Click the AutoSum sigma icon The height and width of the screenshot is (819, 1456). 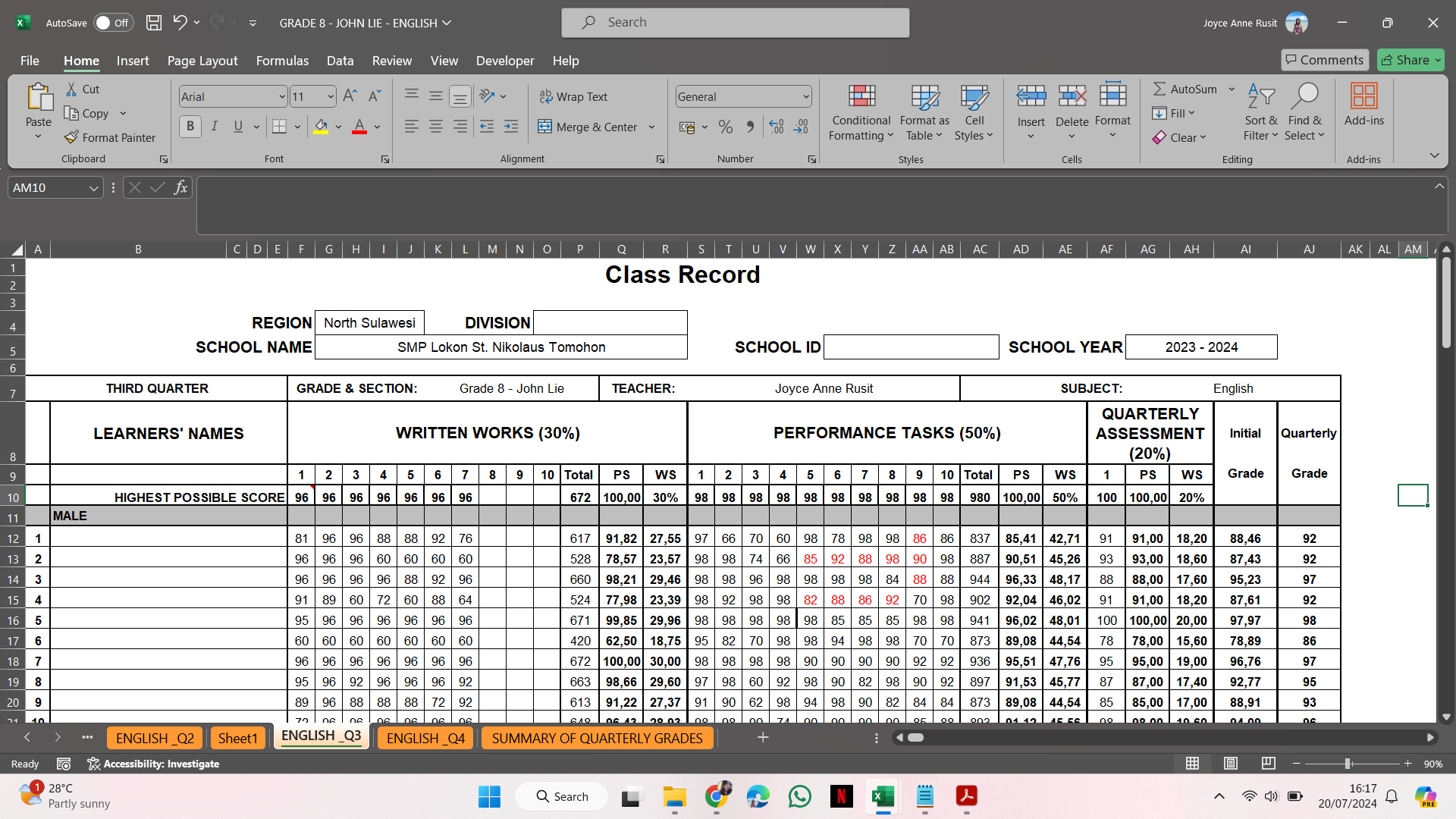1159,89
